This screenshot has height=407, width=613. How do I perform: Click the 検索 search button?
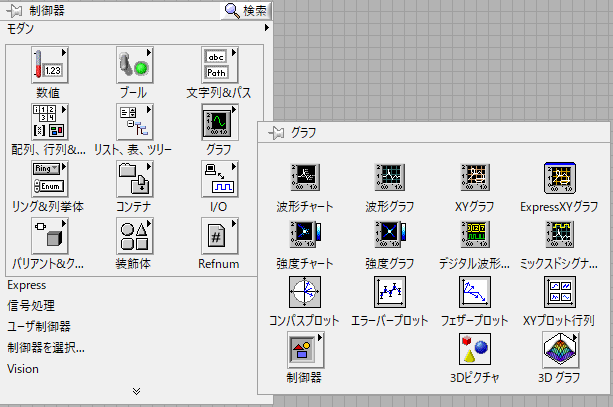coord(246,11)
